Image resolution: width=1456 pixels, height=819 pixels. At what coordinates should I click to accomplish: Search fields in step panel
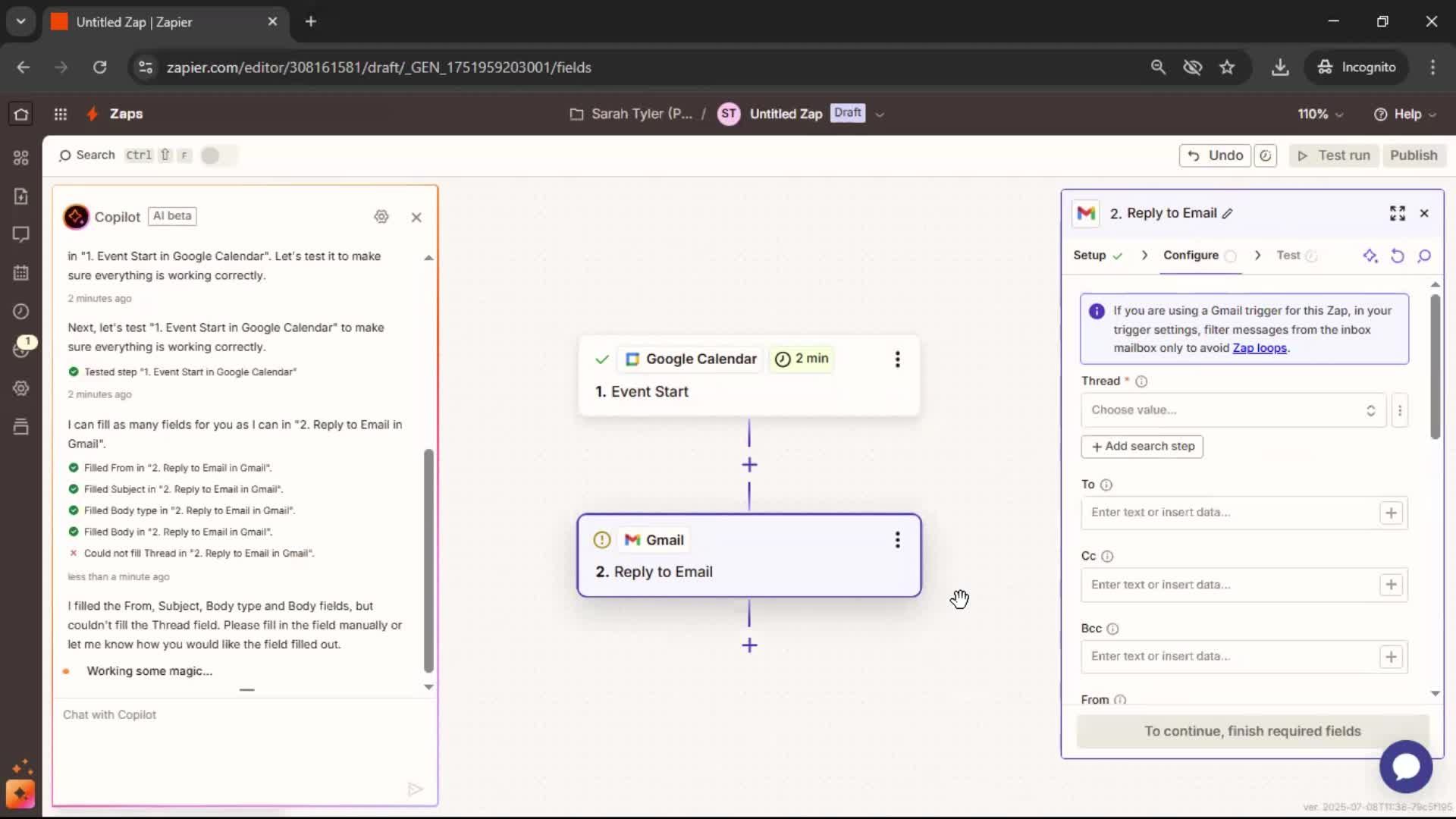coord(1424,256)
